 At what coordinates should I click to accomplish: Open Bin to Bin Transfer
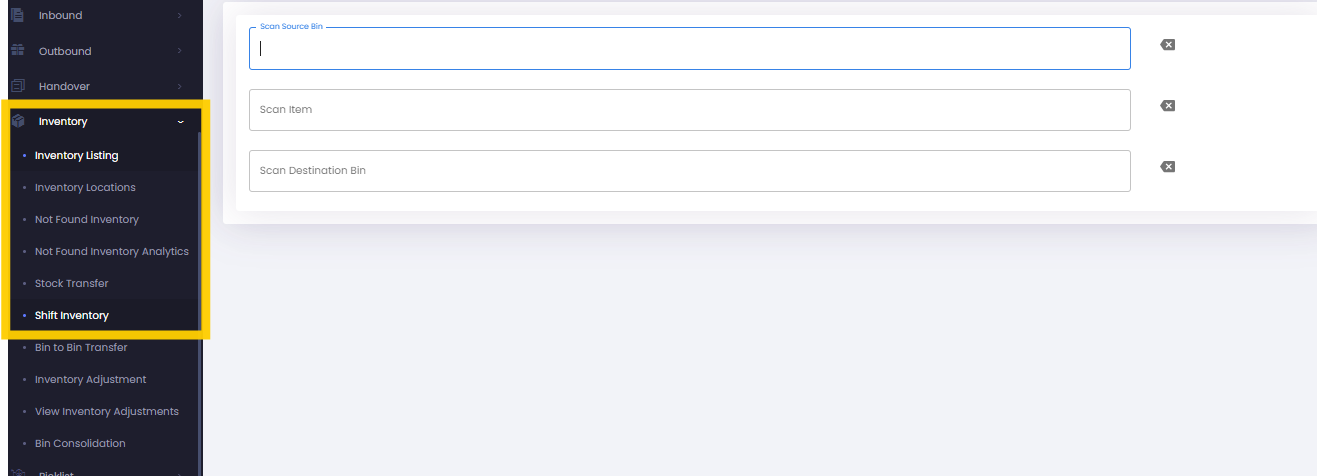[81, 347]
